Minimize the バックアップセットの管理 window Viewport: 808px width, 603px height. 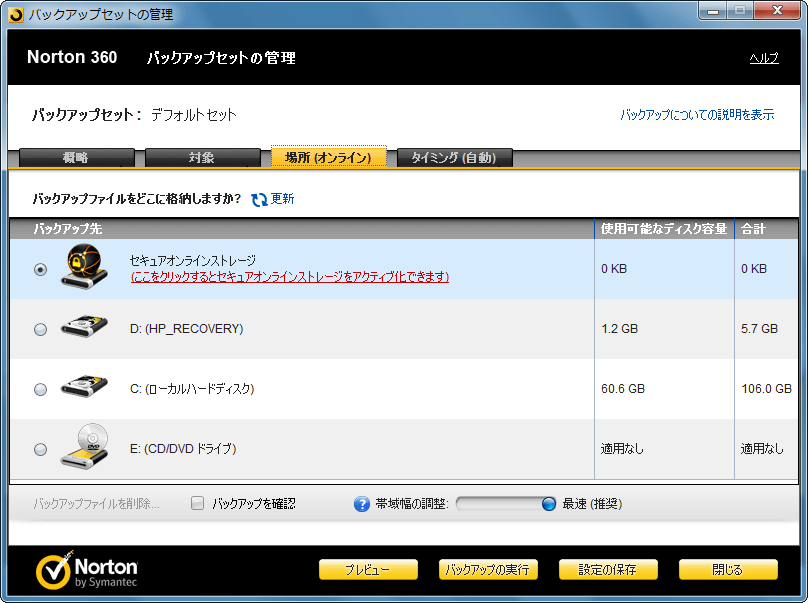(x=713, y=11)
